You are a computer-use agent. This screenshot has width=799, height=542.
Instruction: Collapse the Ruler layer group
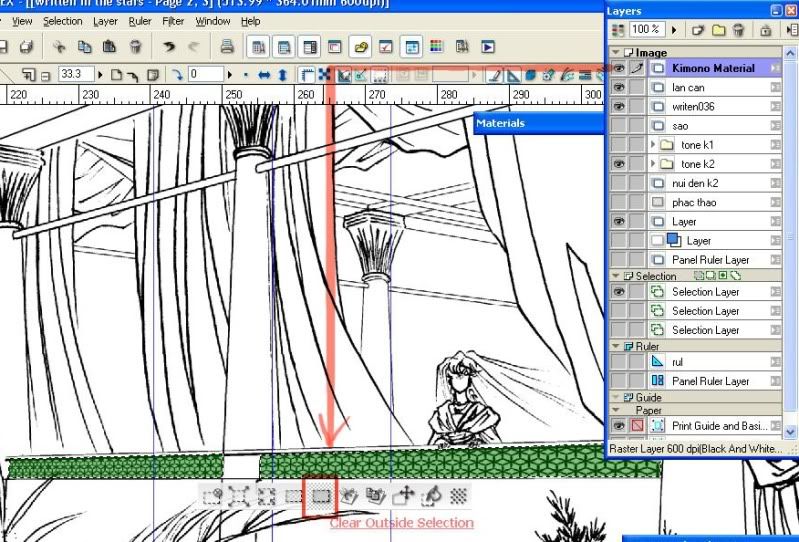pos(615,346)
